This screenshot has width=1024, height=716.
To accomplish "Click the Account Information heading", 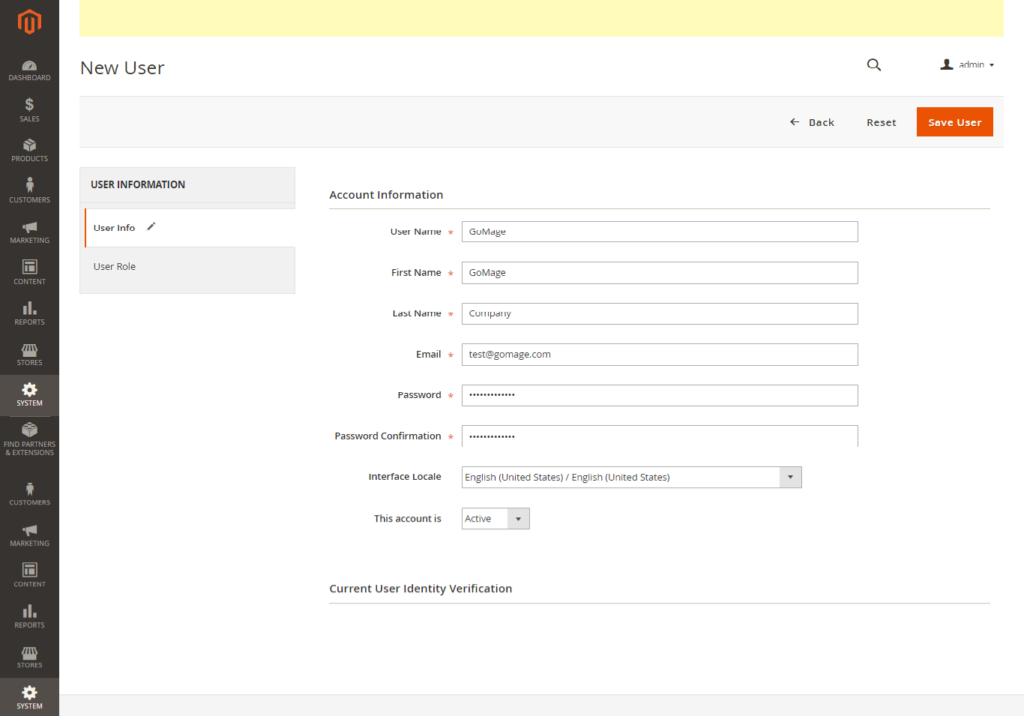I will click(386, 195).
